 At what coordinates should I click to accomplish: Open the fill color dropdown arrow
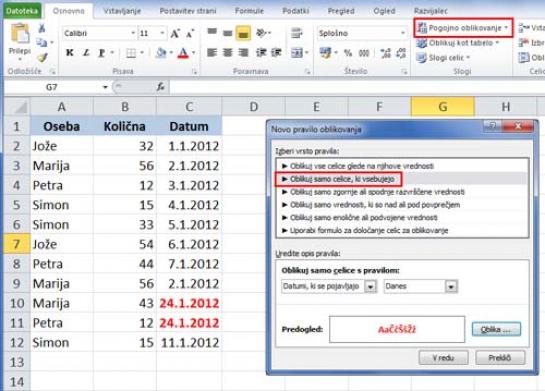click(x=171, y=53)
